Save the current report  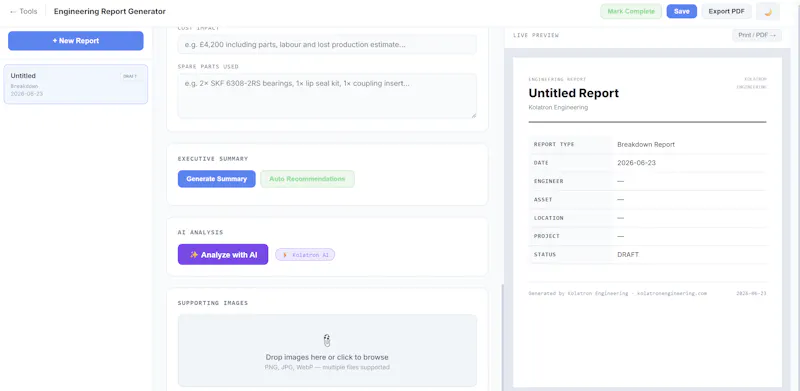pos(682,11)
